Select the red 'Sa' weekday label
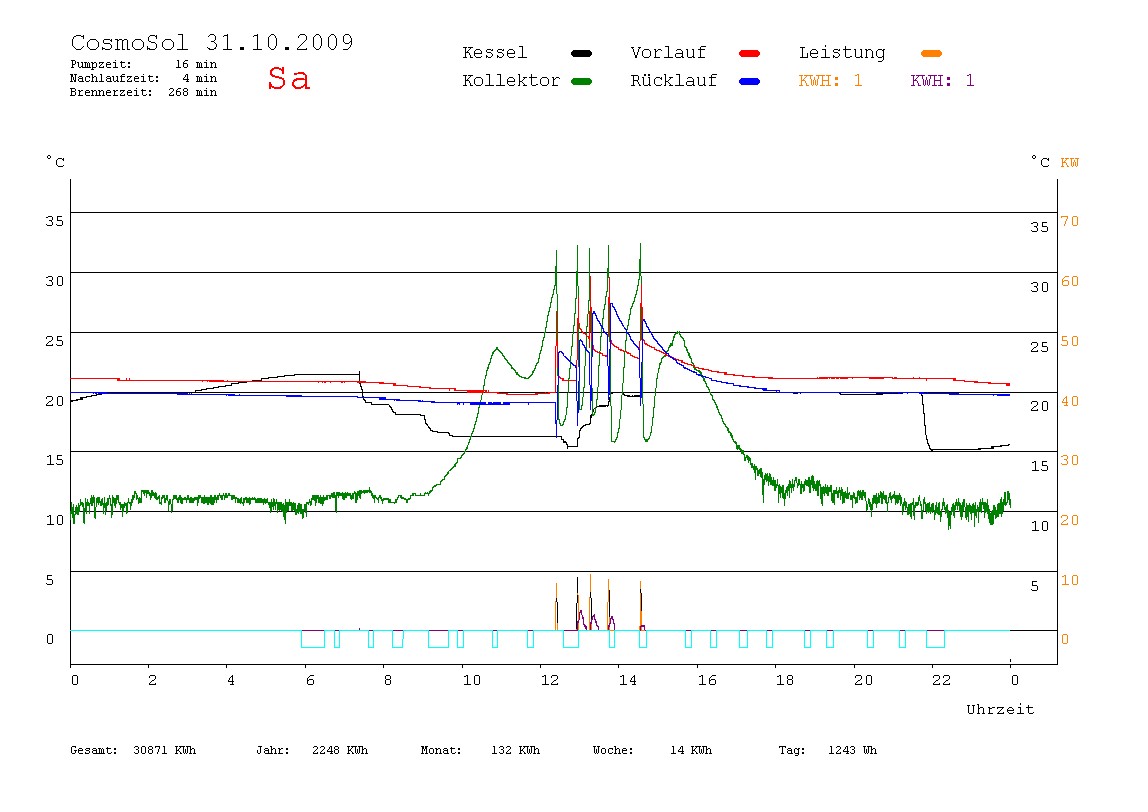 [x=288, y=78]
